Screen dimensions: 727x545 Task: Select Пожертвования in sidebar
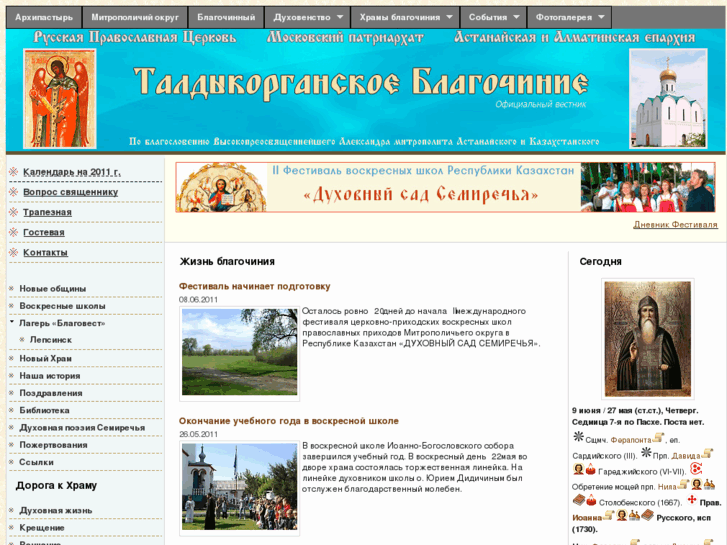[53, 445]
